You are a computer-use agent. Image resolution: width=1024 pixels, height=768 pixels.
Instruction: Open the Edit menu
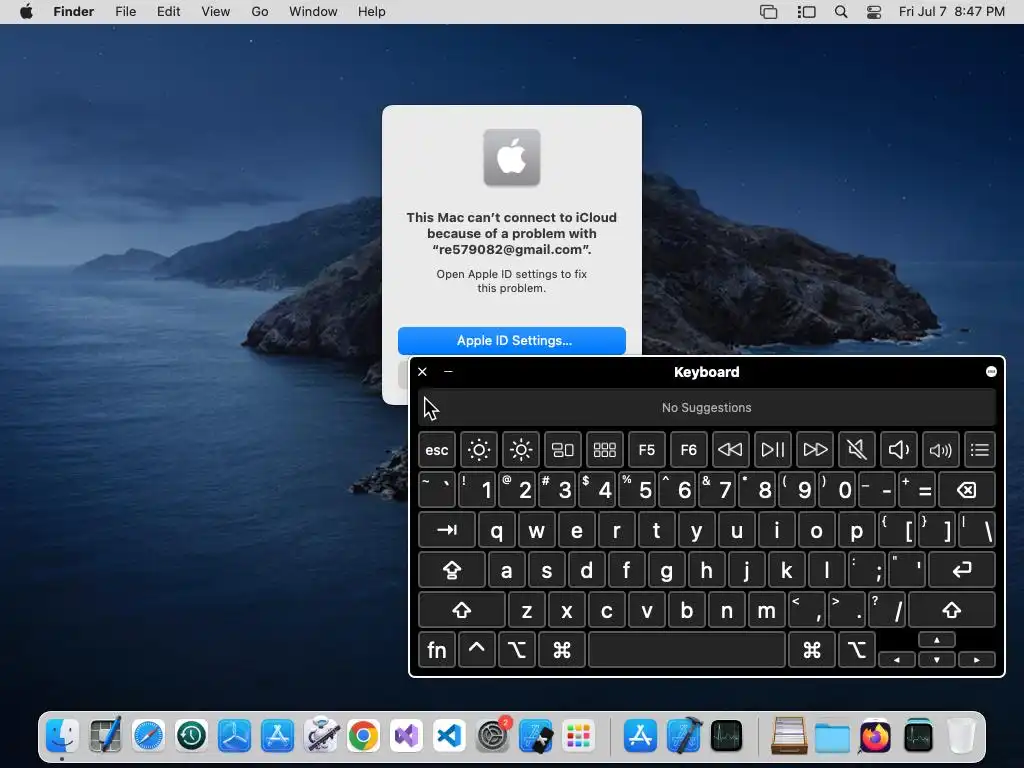tap(168, 12)
